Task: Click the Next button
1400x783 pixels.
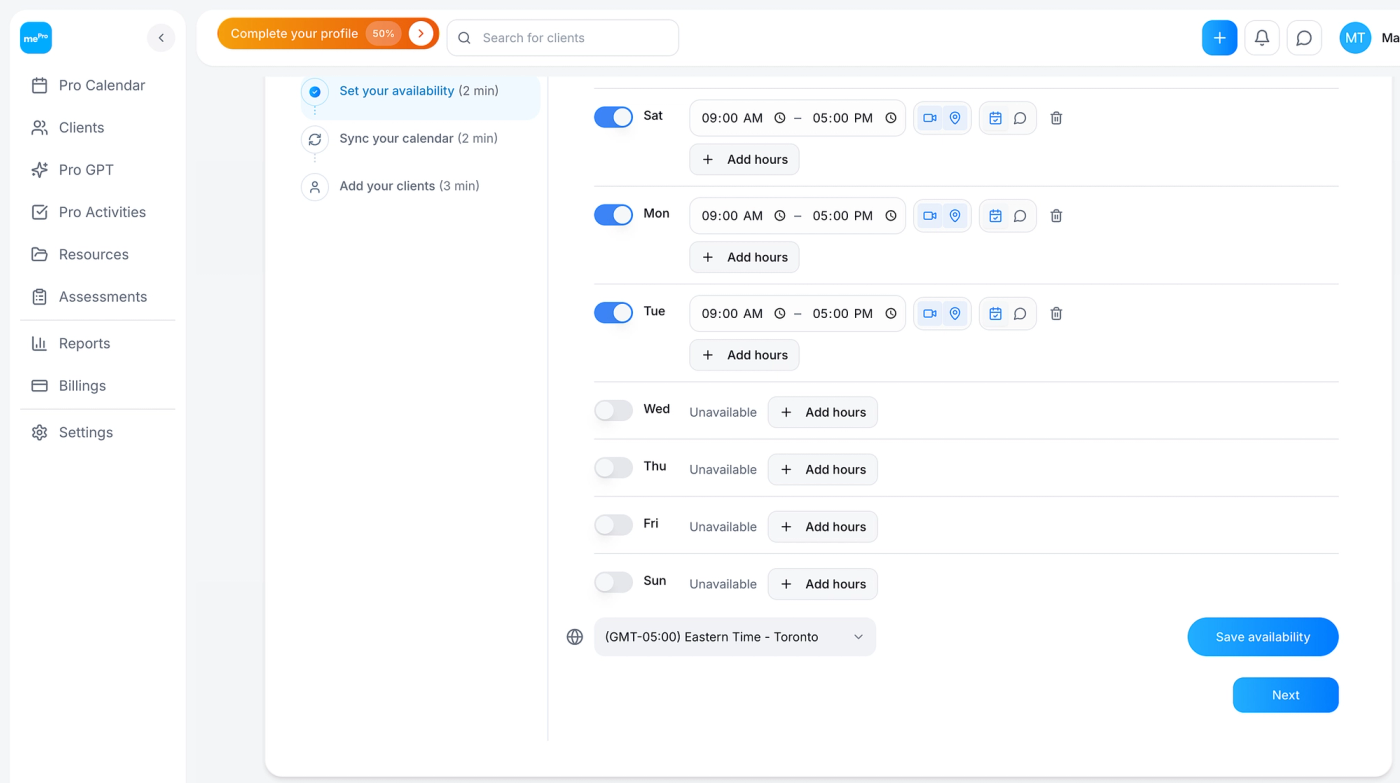Action: pyautogui.click(x=1286, y=695)
